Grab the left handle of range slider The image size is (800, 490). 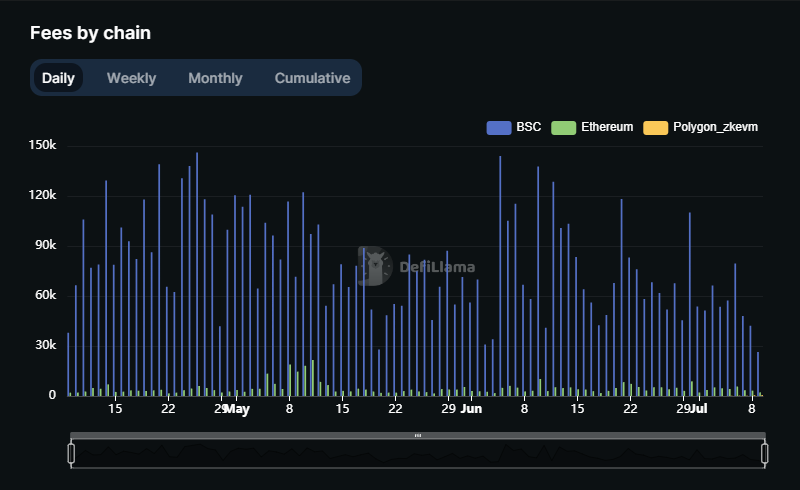click(x=71, y=454)
